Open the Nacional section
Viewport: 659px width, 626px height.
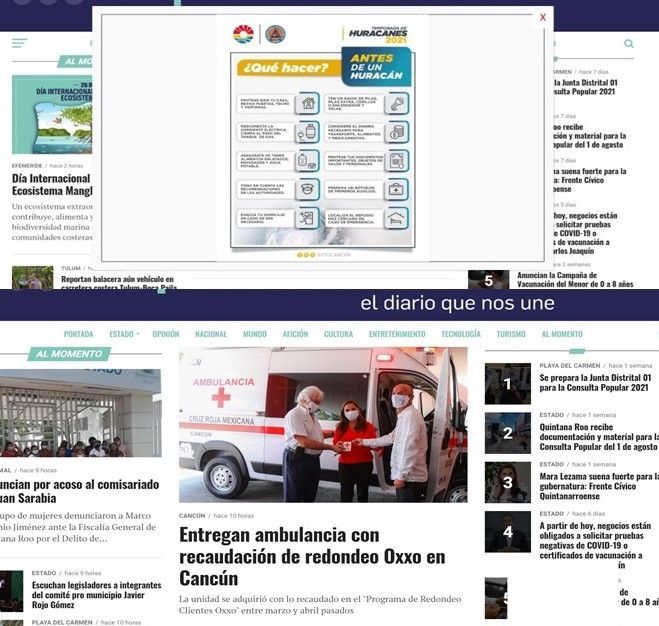211,334
